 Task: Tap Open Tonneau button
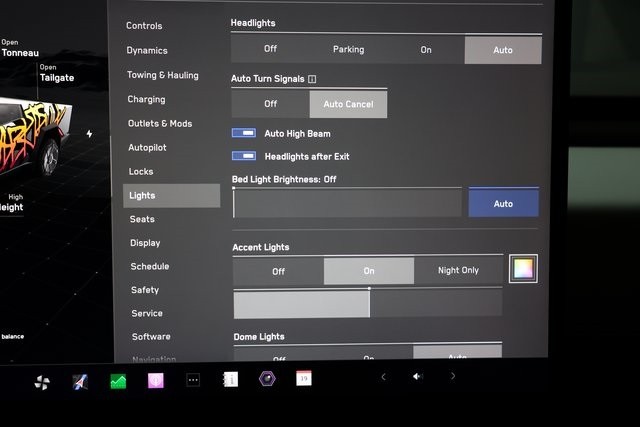click(x=20, y=48)
